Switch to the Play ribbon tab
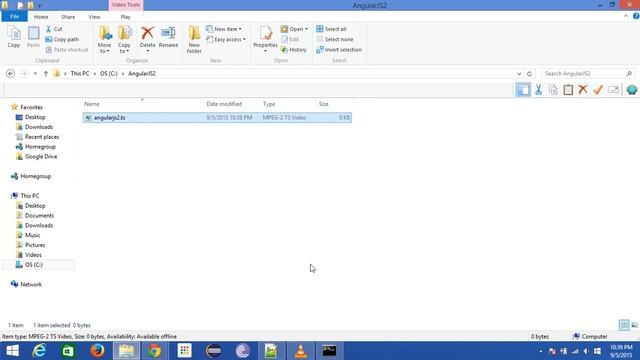The image size is (640, 360). pos(125,17)
